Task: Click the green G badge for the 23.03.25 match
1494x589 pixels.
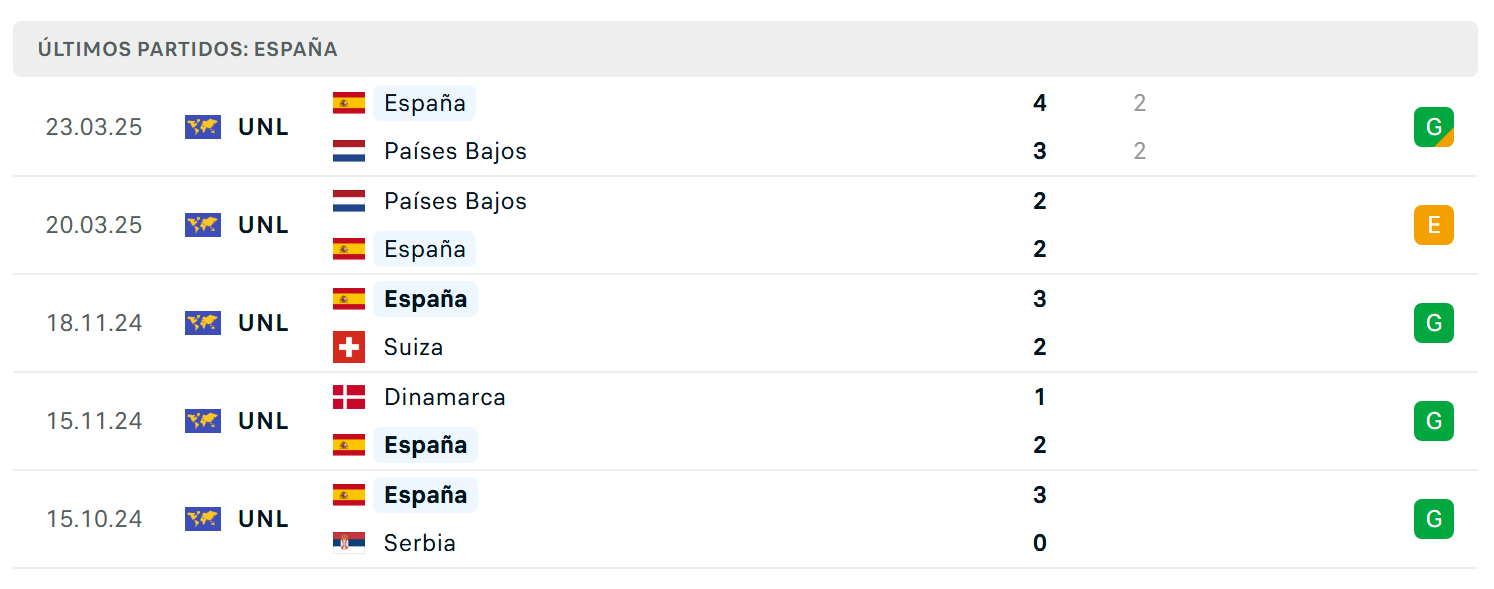Action: (1433, 127)
